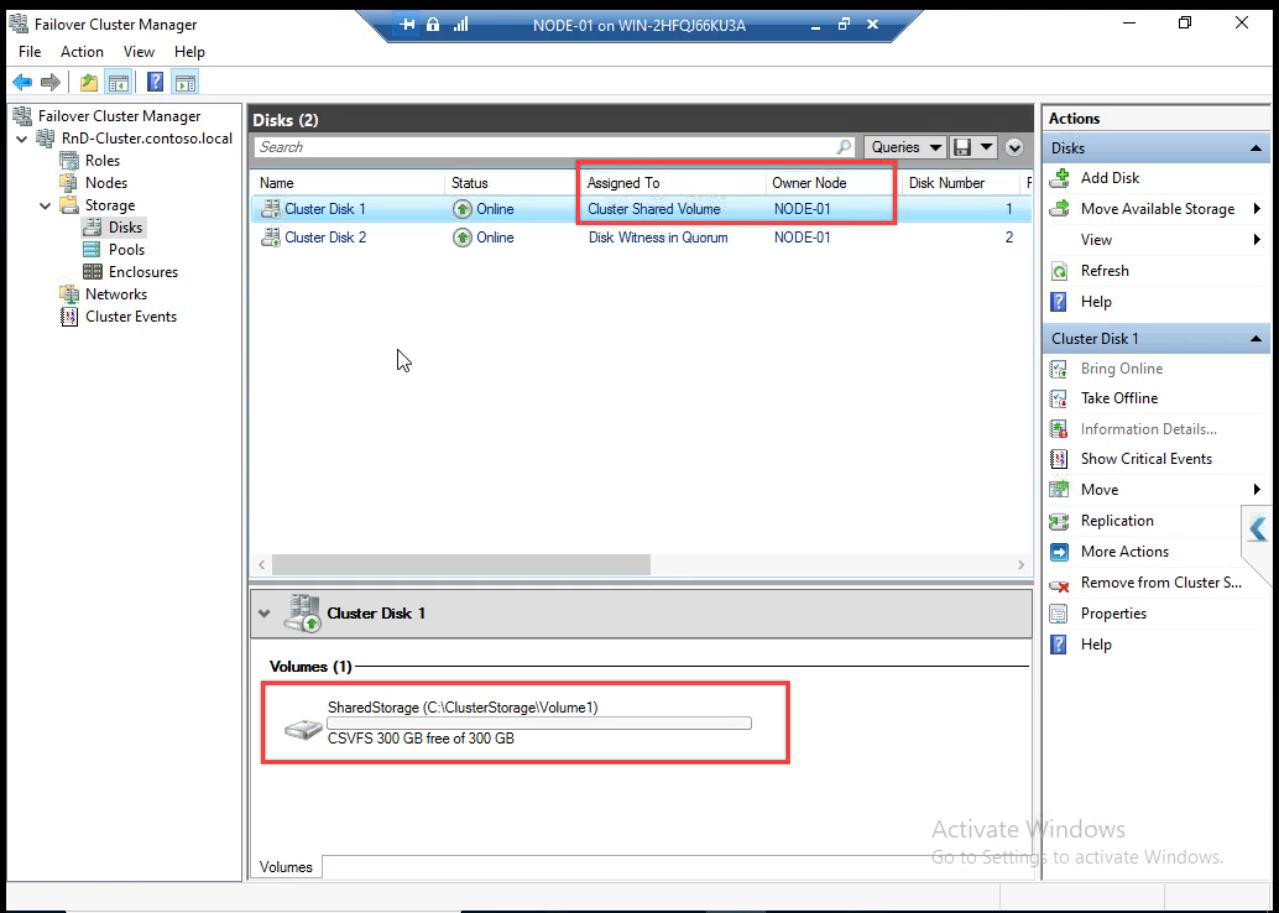Click the pin icon in connection bar
Viewport: 1279px width, 913px height.
(407, 25)
